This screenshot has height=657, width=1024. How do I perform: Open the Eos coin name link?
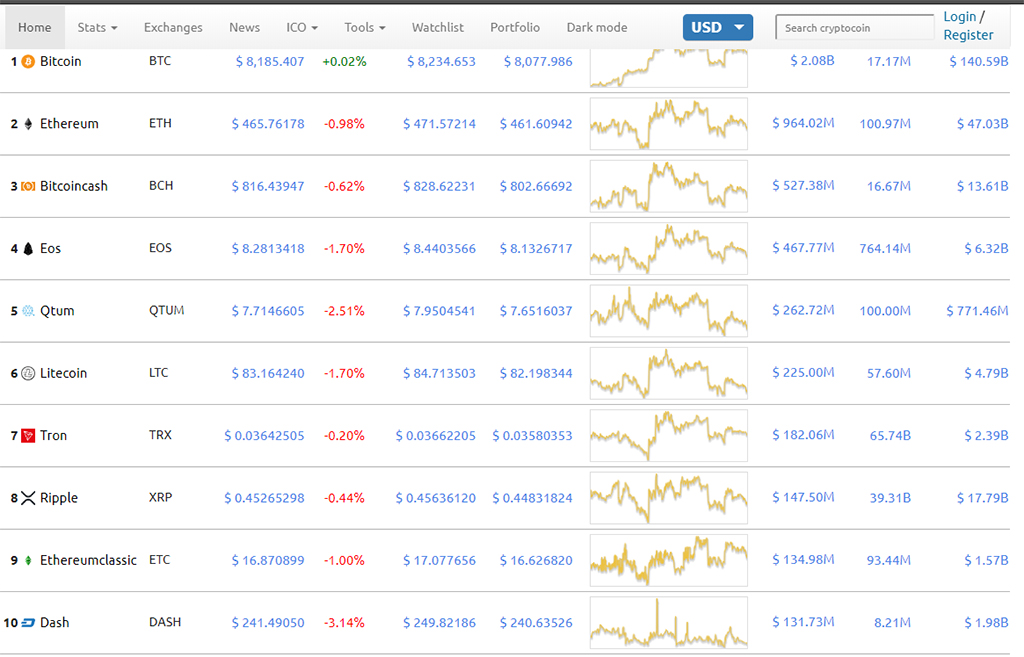[x=50, y=248]
